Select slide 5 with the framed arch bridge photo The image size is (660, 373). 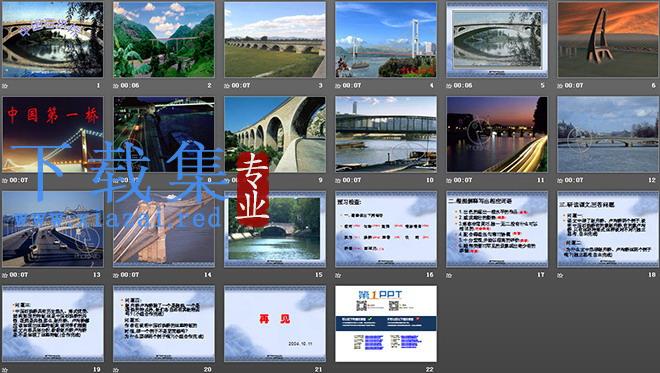coord(497,40)
